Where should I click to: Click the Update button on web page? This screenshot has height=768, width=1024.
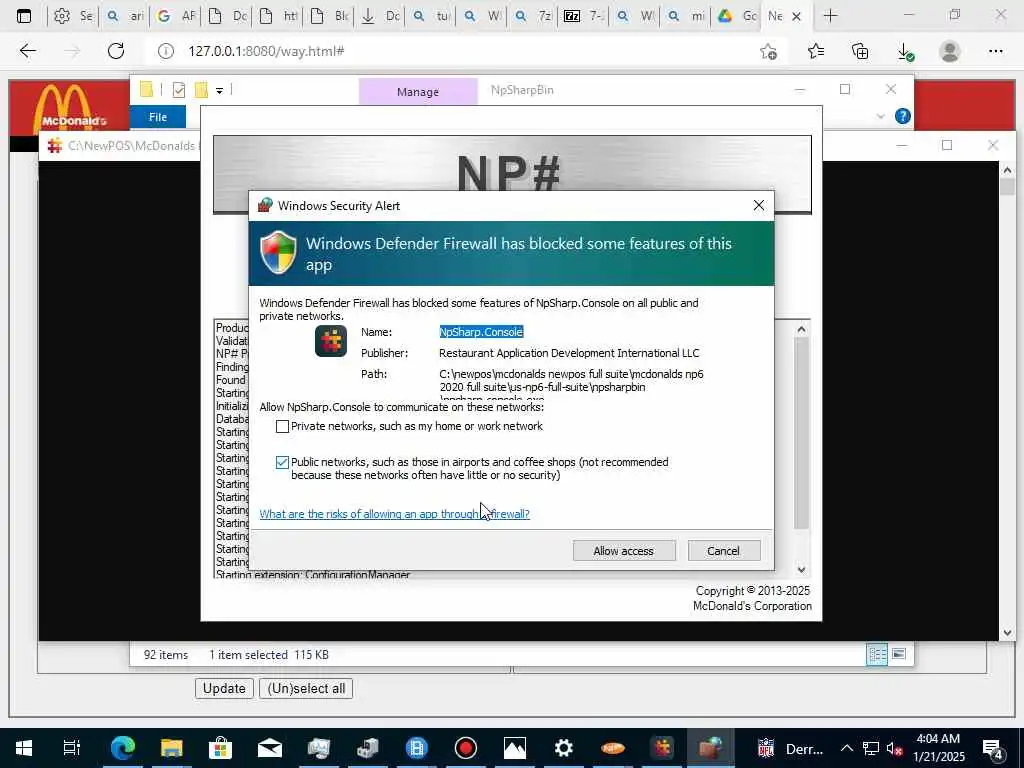point(224,688)
